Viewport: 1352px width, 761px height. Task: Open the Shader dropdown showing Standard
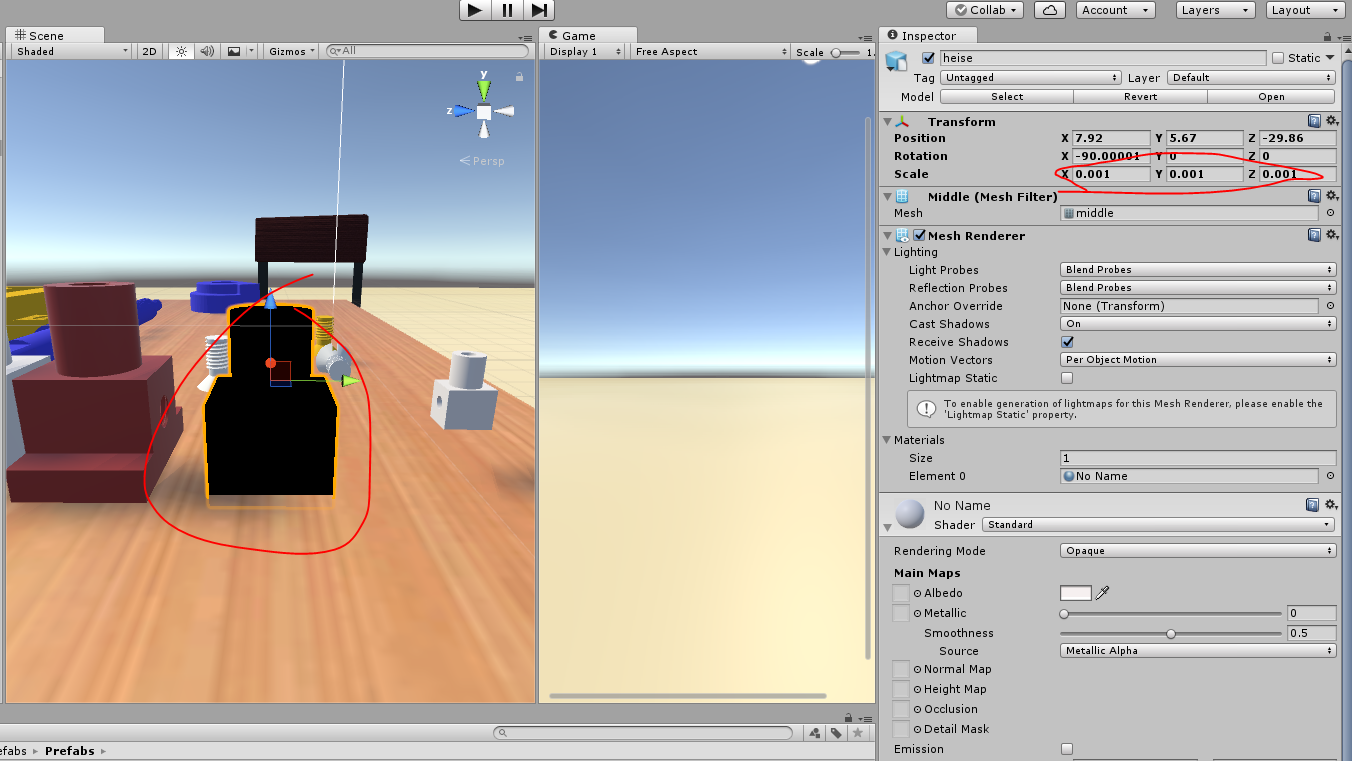1158,525
